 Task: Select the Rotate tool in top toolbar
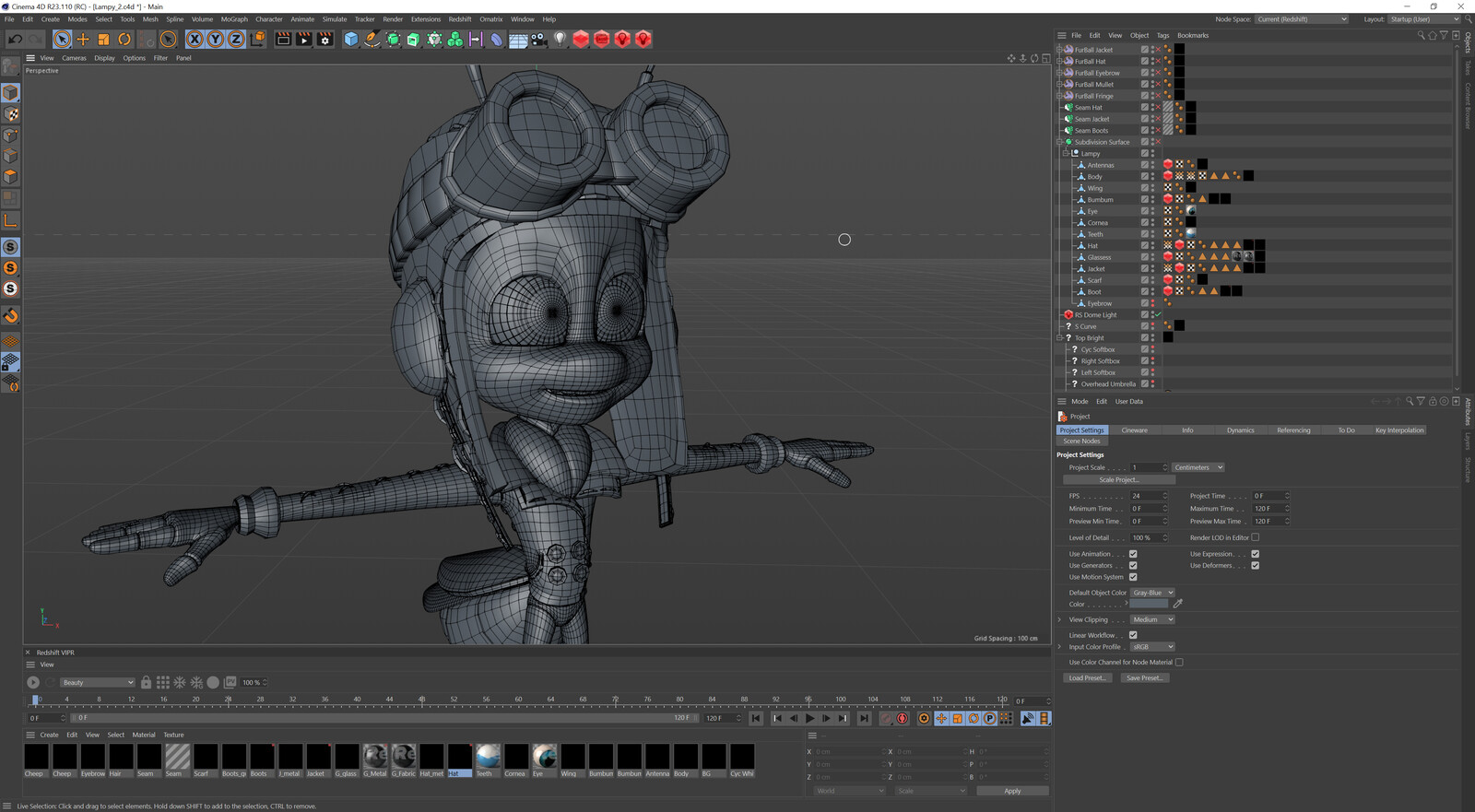124,39
